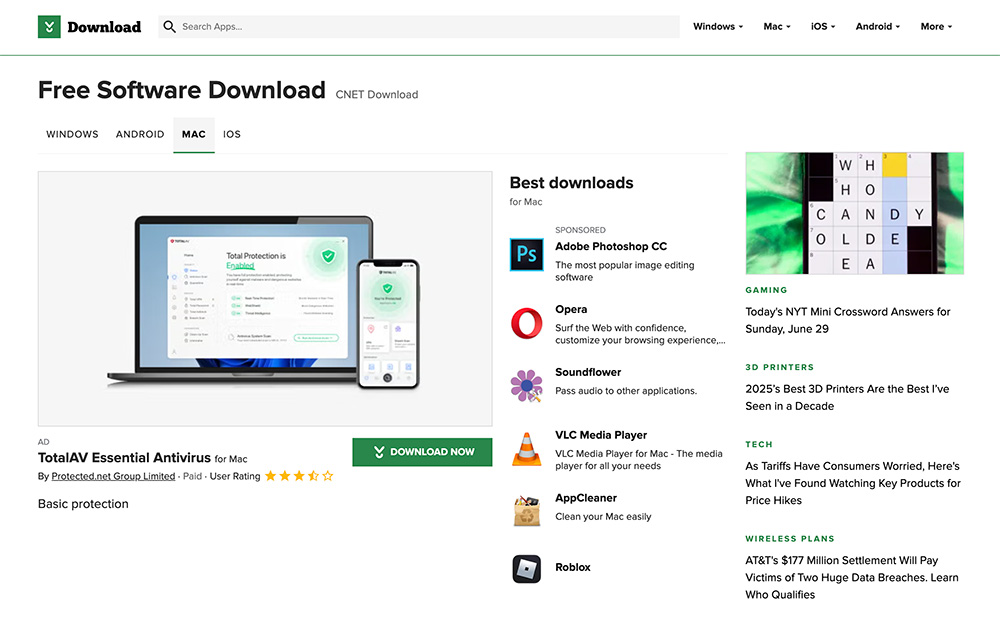Switch to the WINDOWS tab
1000x618 pixels.
(x=72, y=135)
